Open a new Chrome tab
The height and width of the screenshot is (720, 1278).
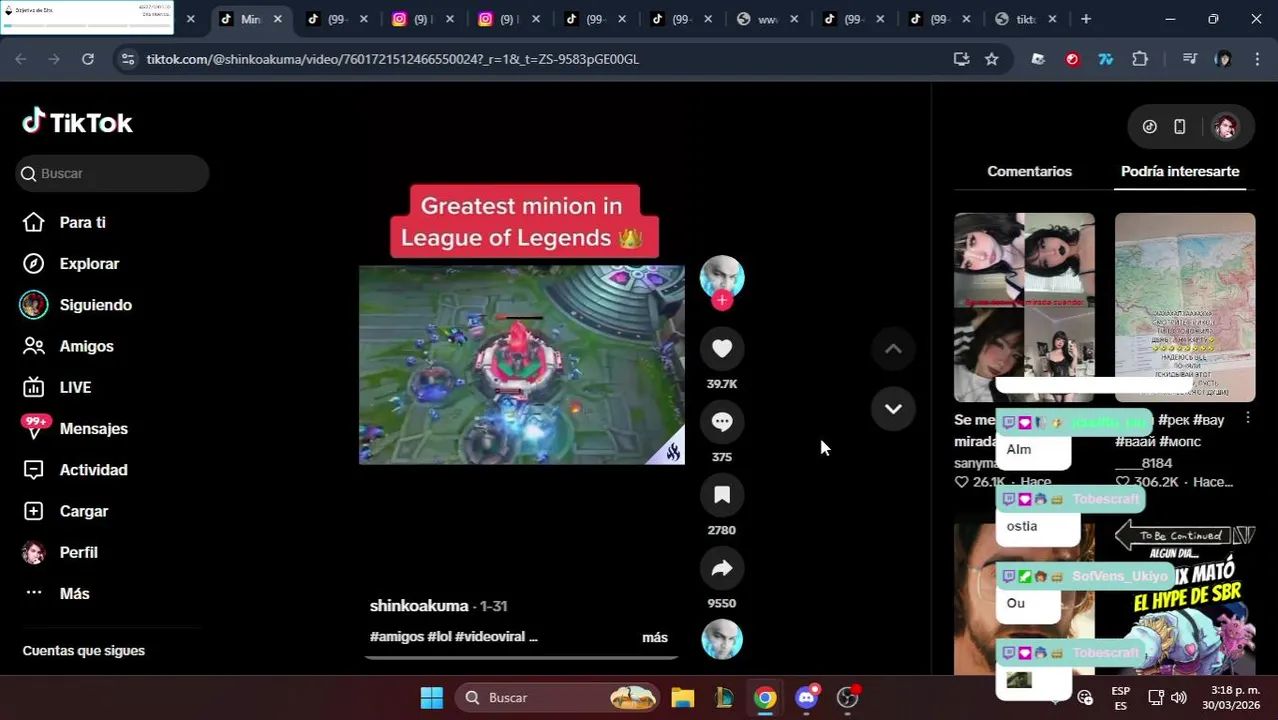(1086, 19)
